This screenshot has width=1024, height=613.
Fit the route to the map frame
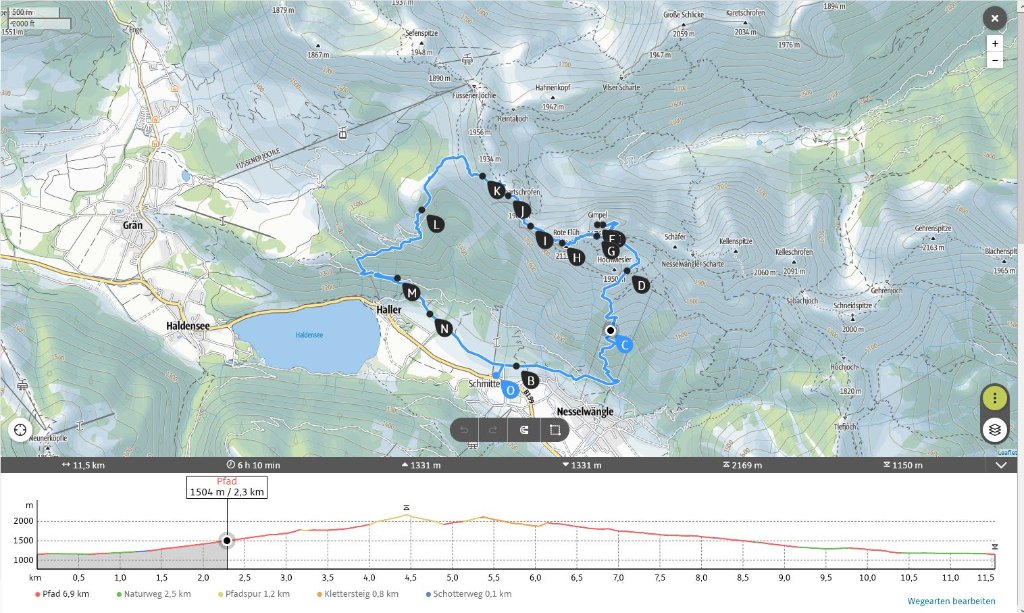click(554, 430)
